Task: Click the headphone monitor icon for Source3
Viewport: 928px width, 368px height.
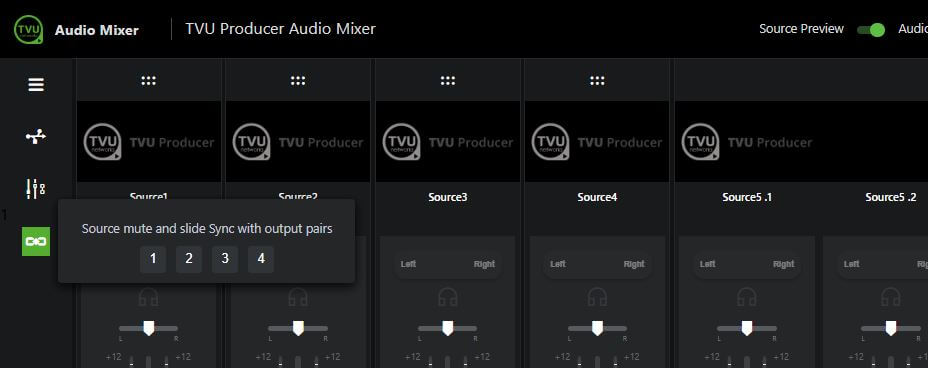Action: point(448,297)
